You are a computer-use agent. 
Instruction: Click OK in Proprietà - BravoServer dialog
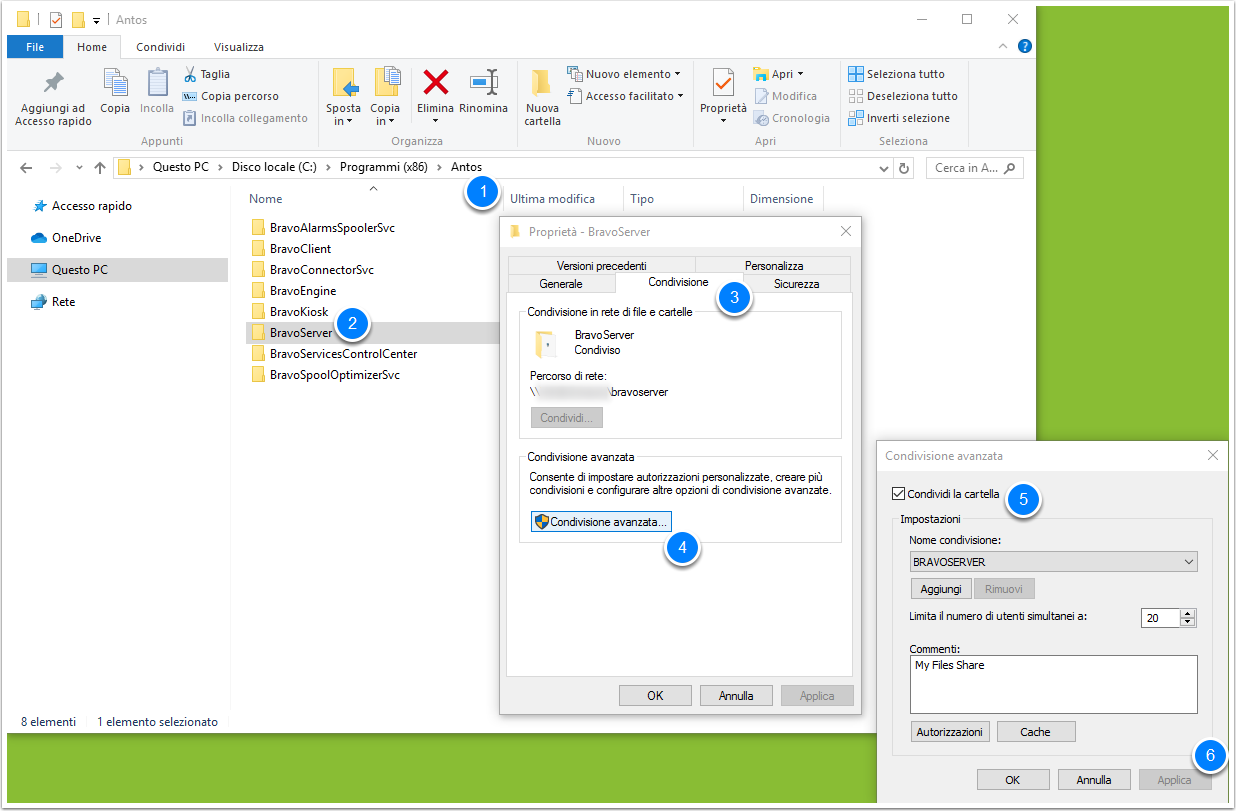coord(655,696)
